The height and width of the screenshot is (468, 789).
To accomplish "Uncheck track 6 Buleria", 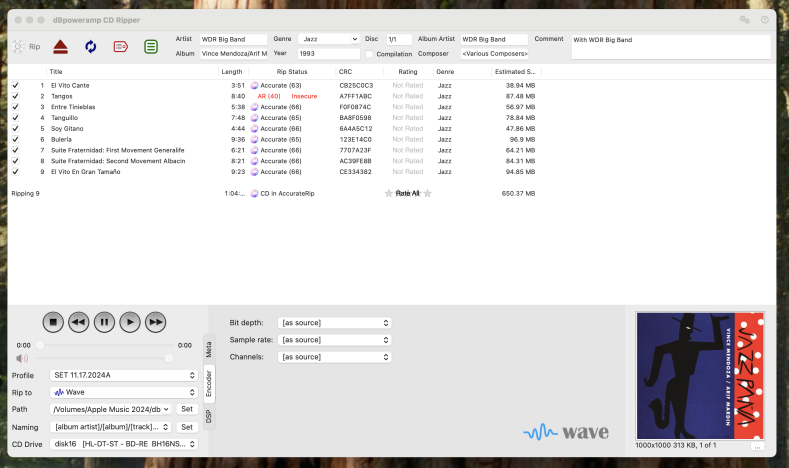I will pyautogui.click(x=16, y=139).
